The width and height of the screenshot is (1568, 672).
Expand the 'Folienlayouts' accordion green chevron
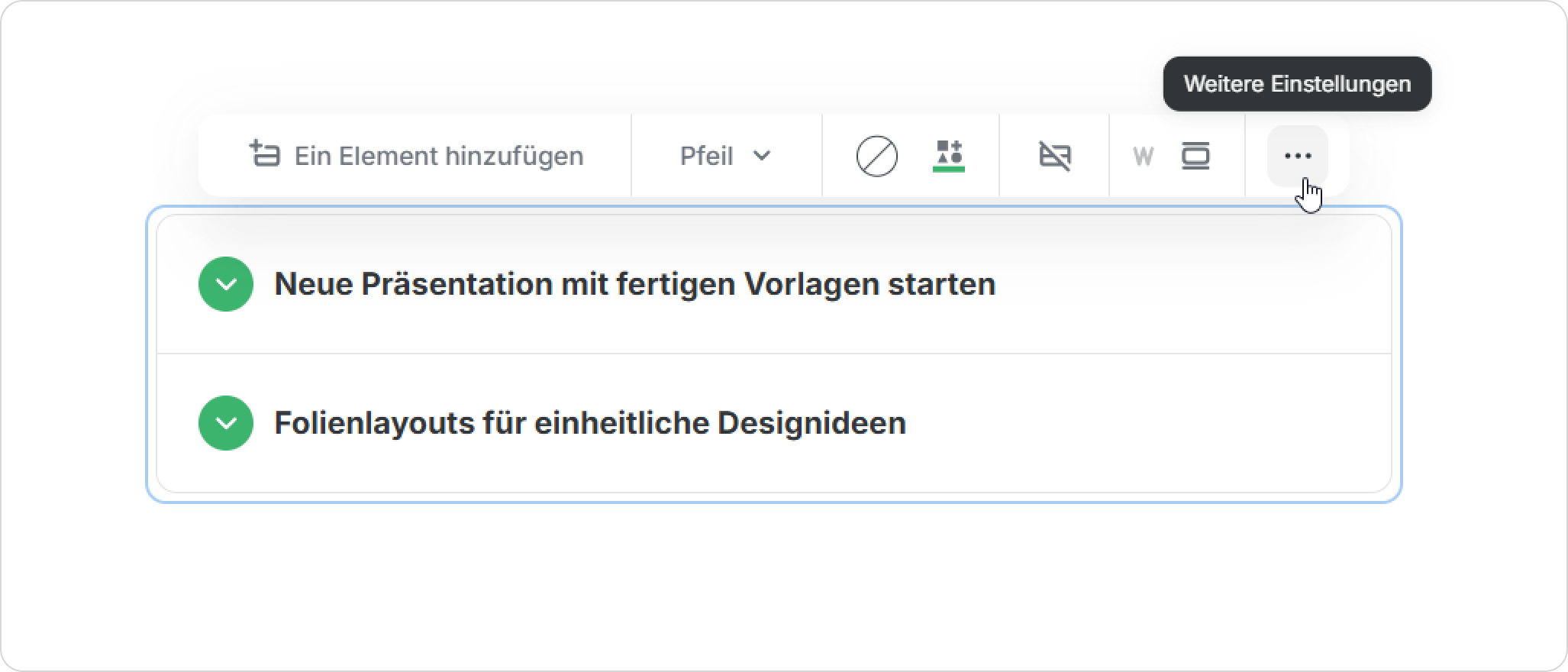226,423
